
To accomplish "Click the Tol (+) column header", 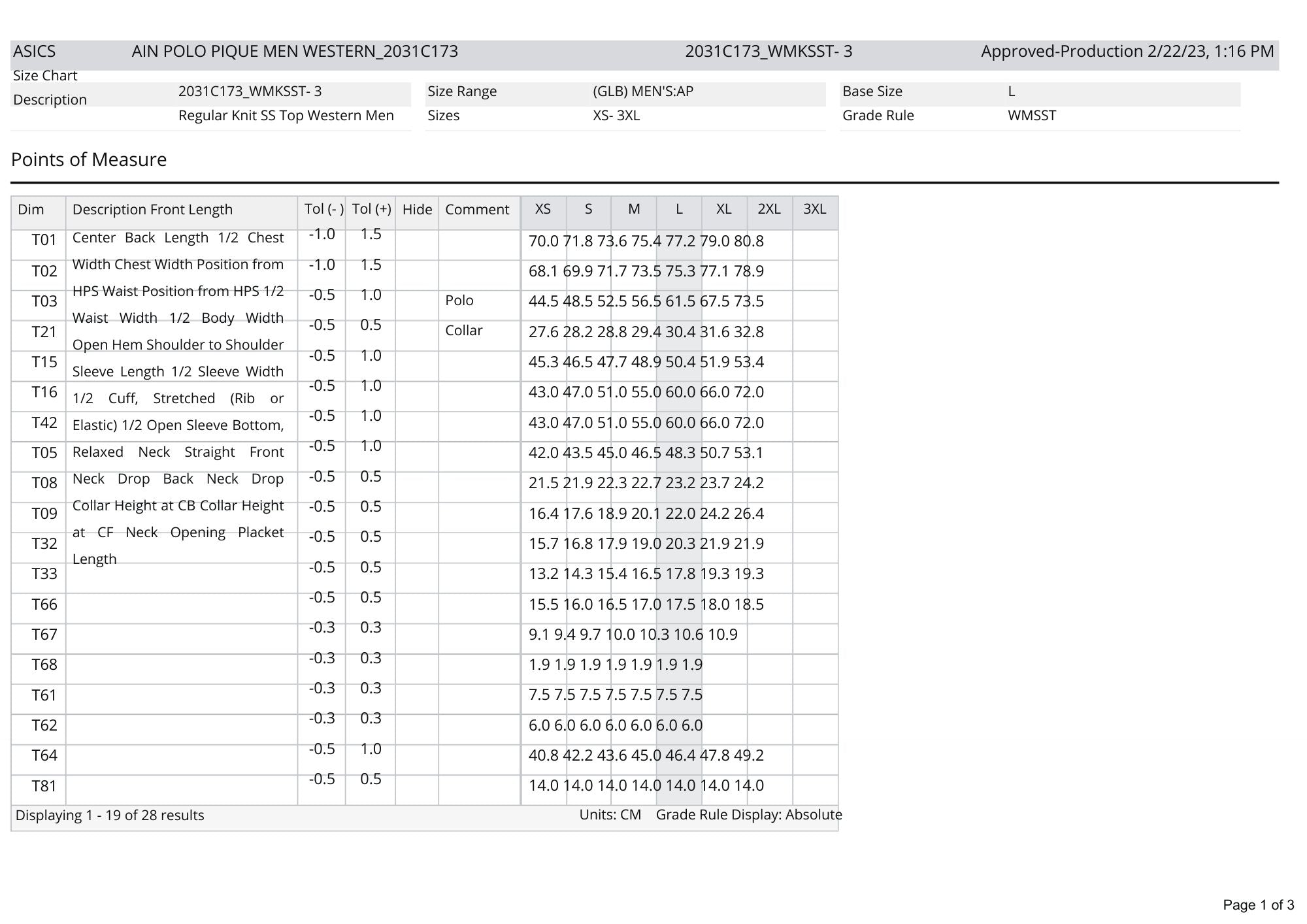I will pyautogui.click(x=371, y=209).
